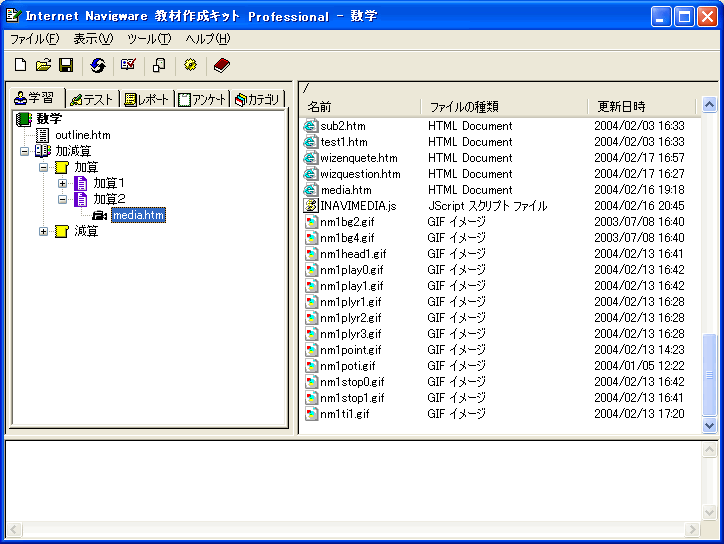This screenshot has height=544, width=724.
Task: Click the GIF icon of nm1bg2.gif
Action: click(311, 222)
